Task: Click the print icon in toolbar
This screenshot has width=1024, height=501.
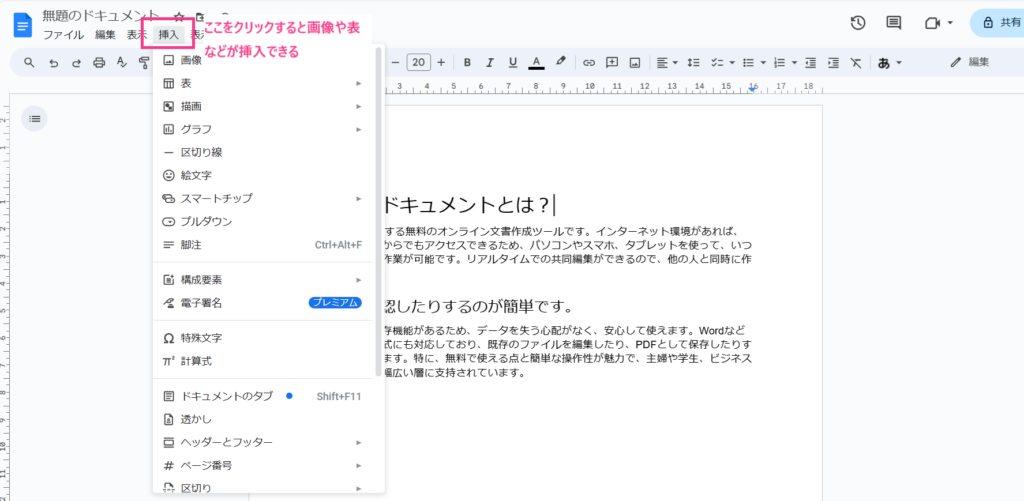Action: pos(99,62)
